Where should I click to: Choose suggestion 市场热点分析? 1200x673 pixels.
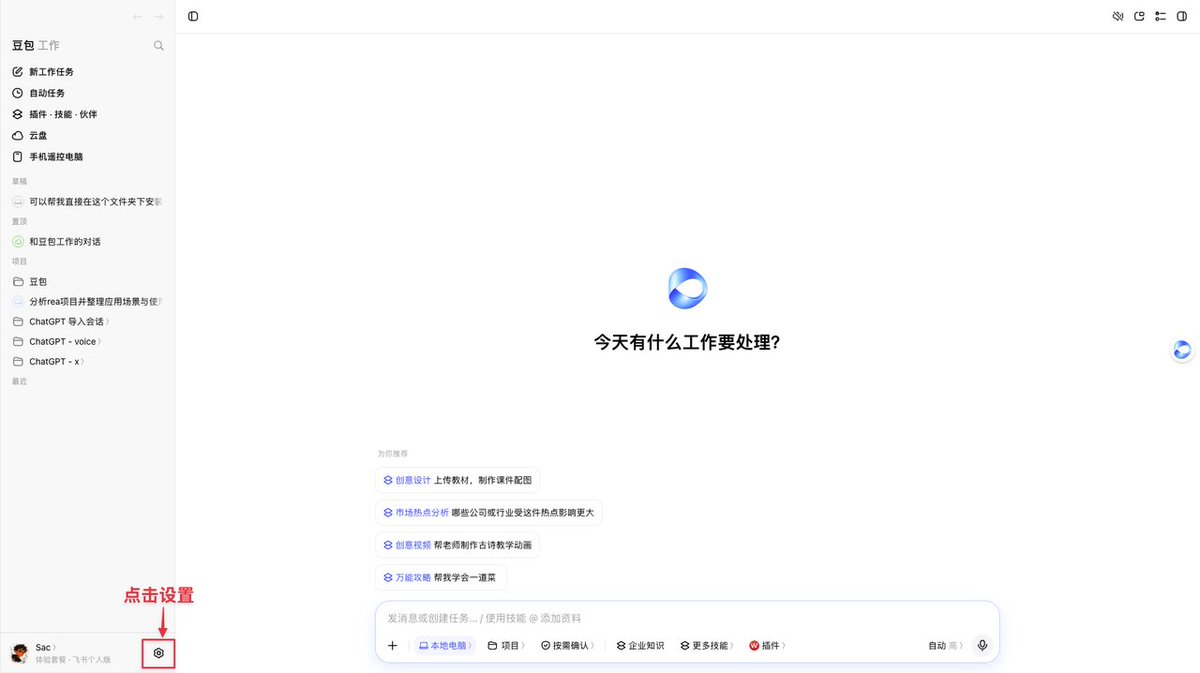point(488,512)
